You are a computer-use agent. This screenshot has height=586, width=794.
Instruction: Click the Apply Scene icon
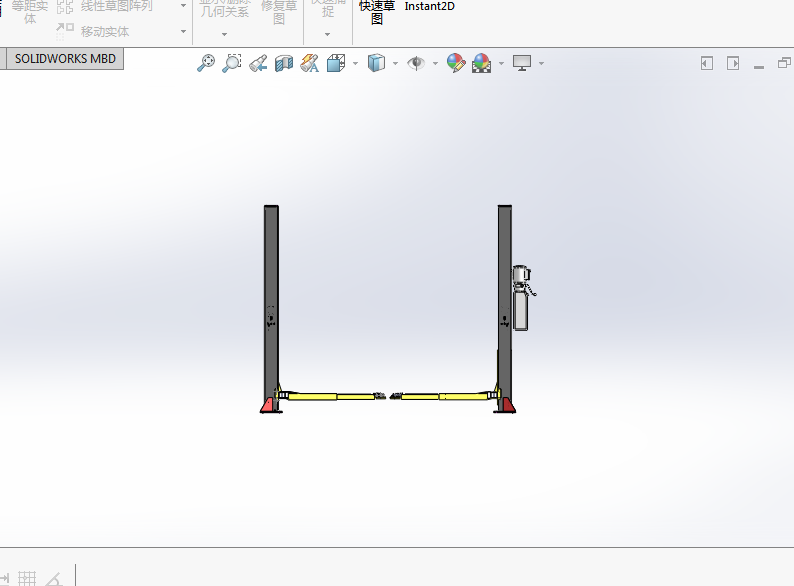[482, 63]
